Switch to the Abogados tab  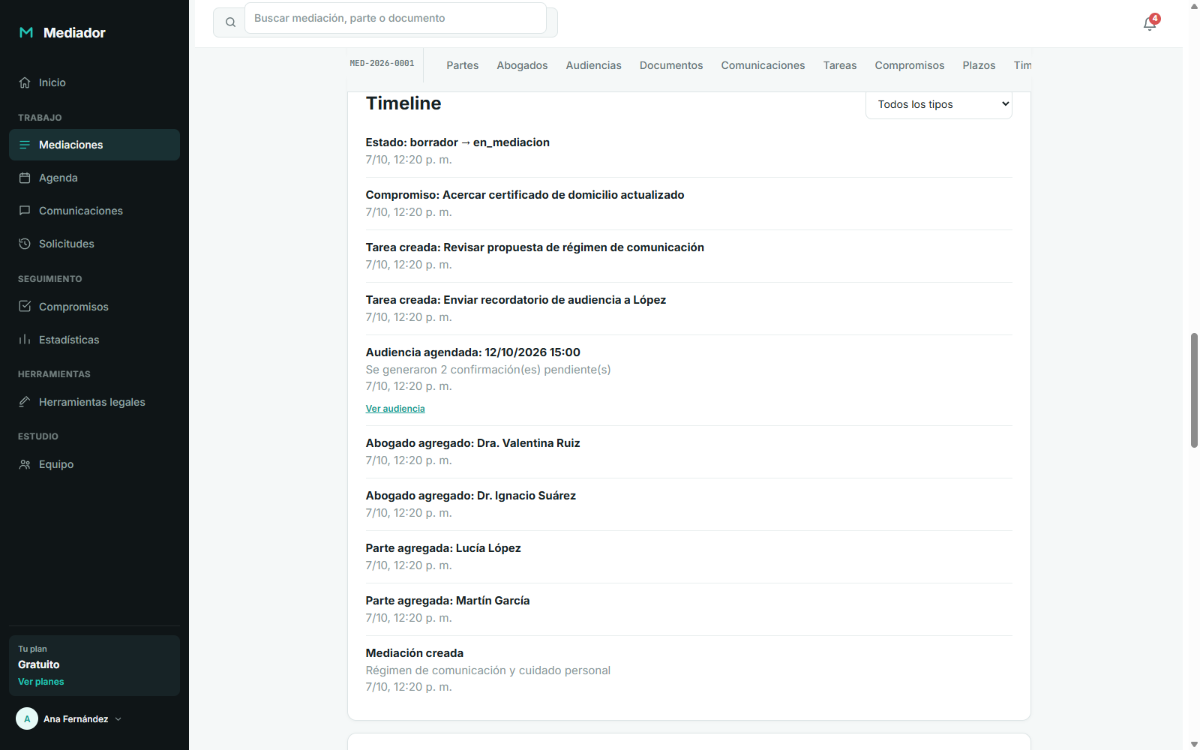pyautogui.click(x=522, y=65)
